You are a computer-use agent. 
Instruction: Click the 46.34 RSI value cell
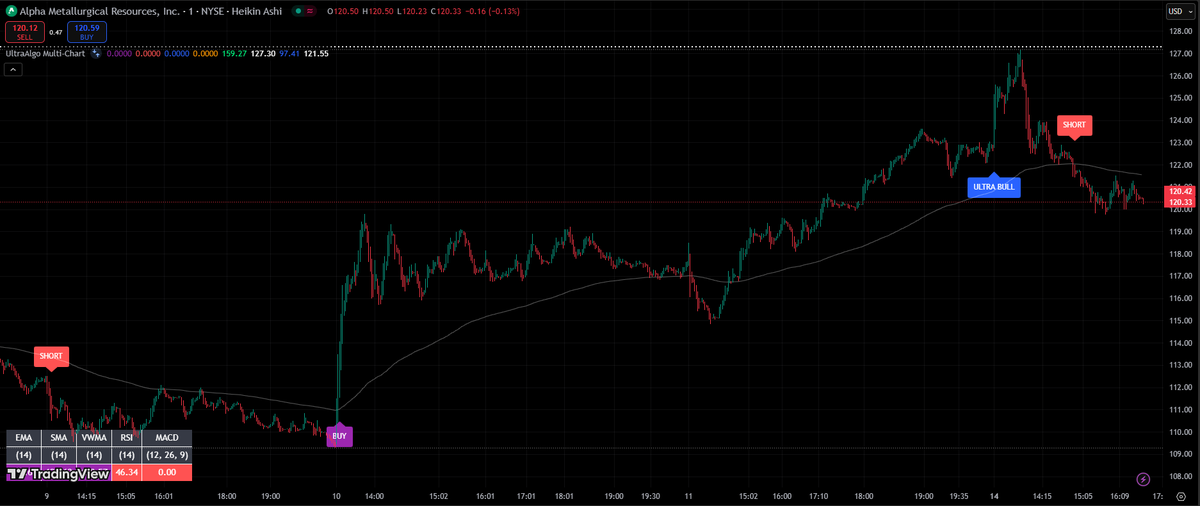(x=126, y=472)
